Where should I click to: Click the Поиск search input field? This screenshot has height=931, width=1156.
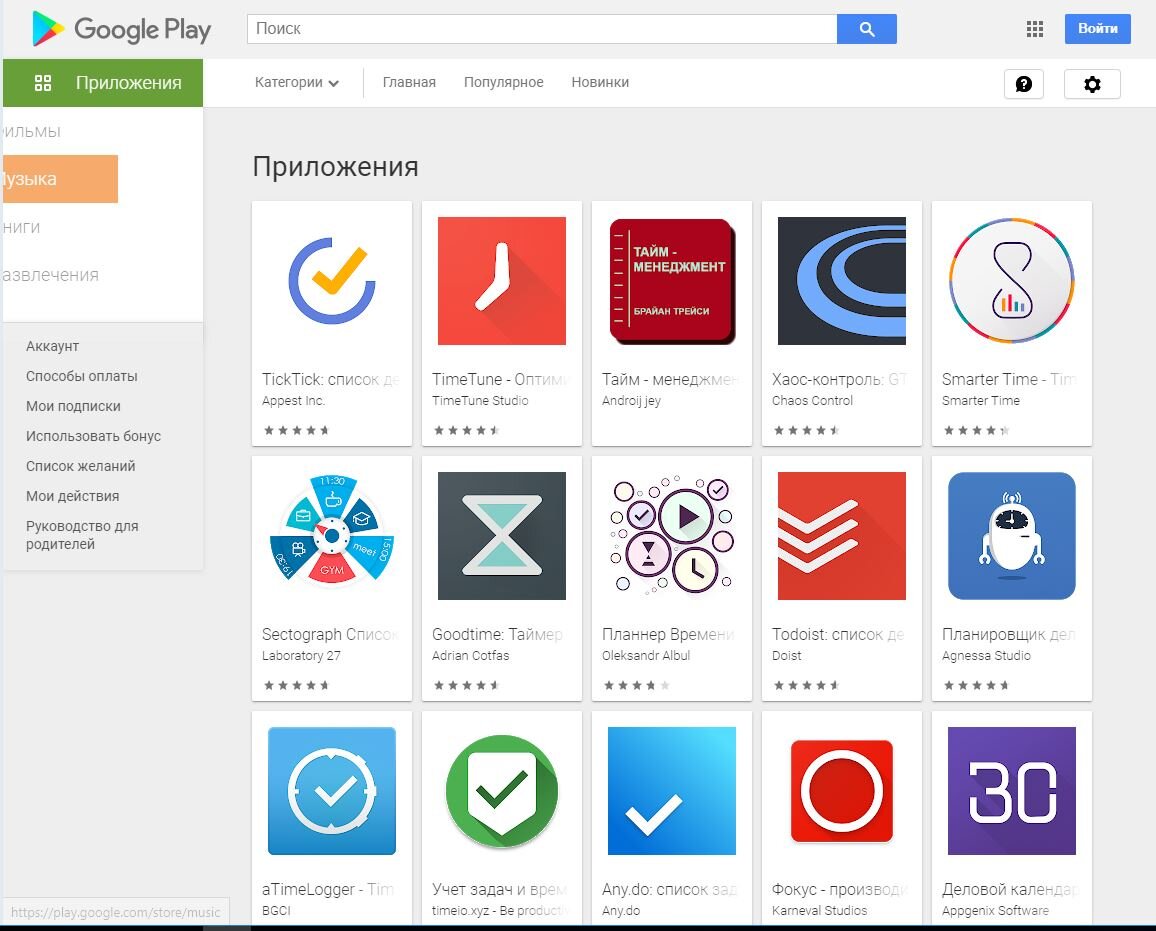[x=540, y=29]
